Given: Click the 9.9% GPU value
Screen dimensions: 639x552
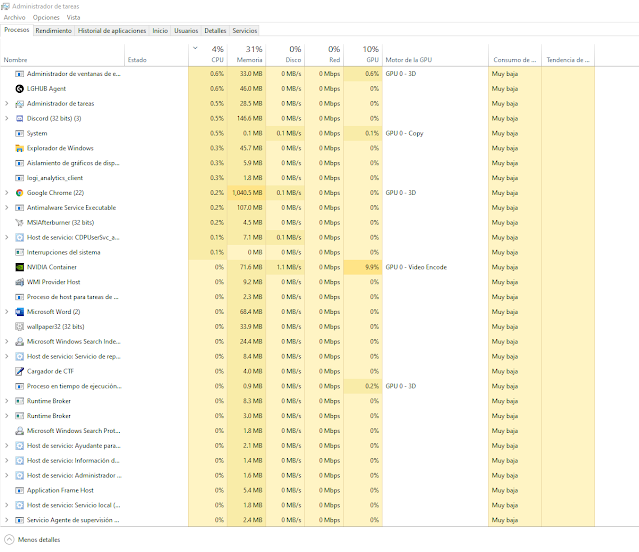Looking at the screenshot, I should coord(372,267).
